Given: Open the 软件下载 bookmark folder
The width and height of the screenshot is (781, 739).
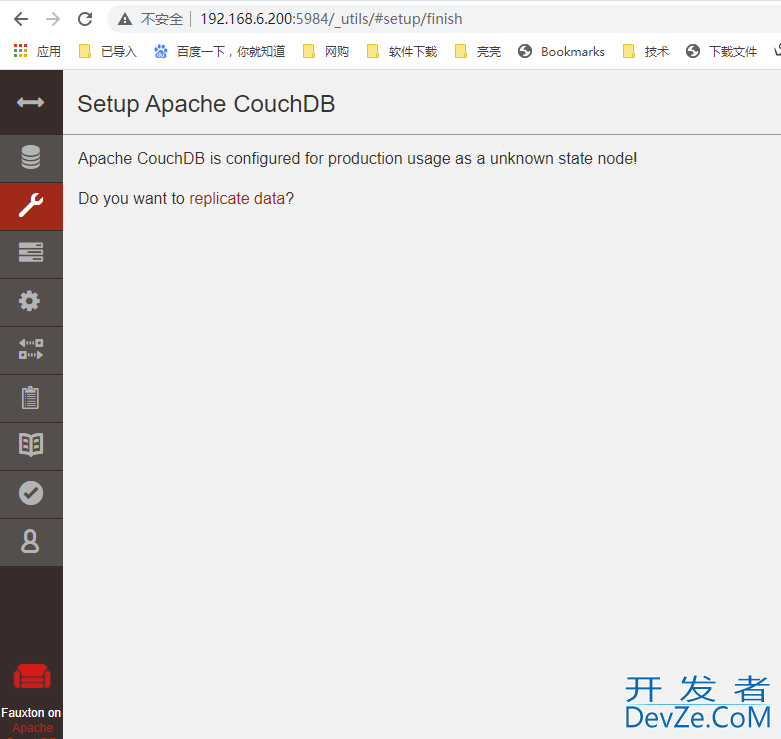Looking at the screenshot, I should (402, 51).
